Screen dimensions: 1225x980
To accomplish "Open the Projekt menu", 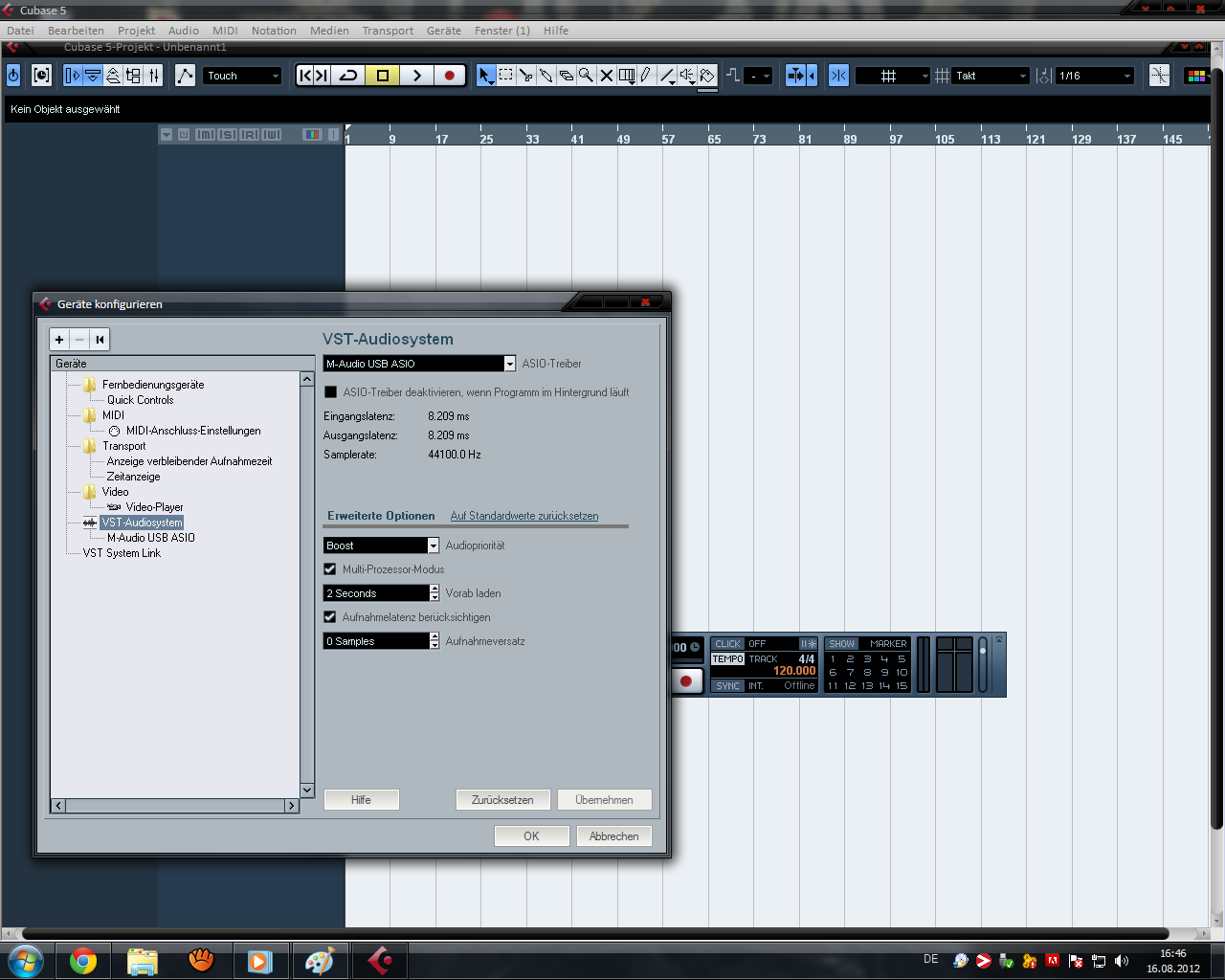I will point(136,31).
